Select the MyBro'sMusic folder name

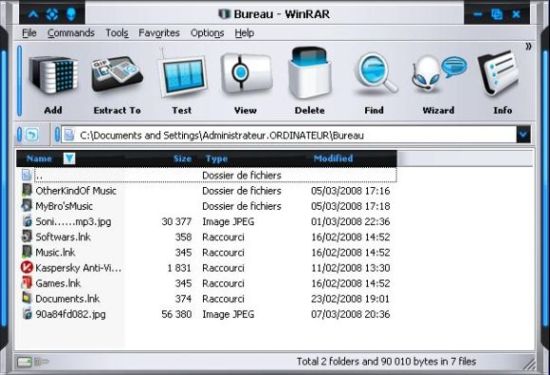tap(64, 206)
